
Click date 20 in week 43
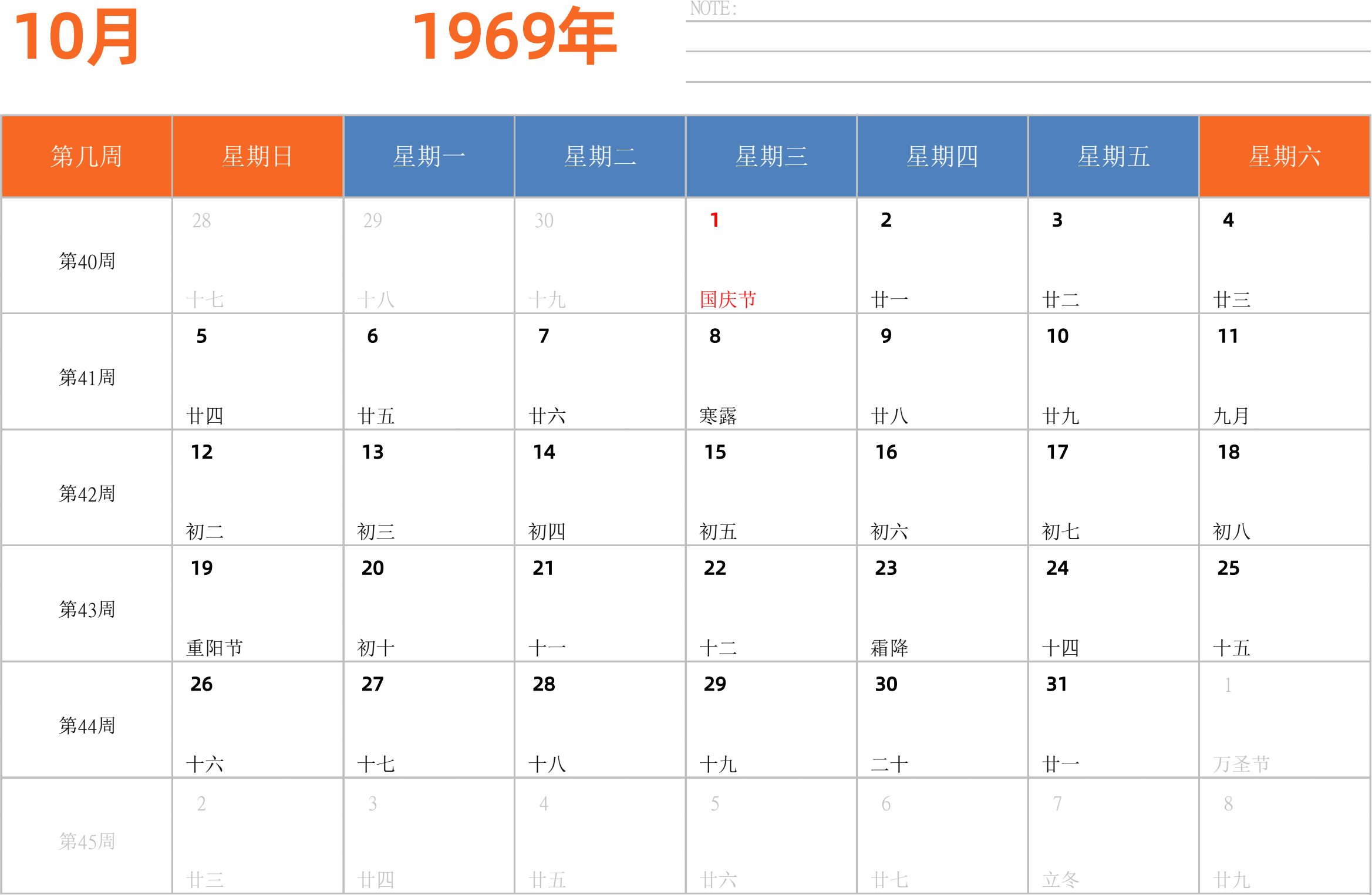373,568
